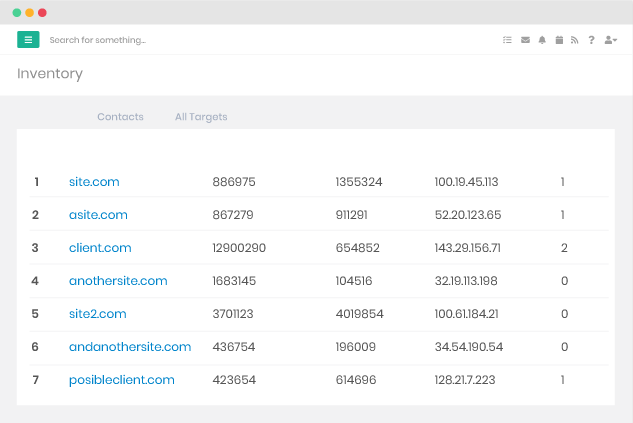Select the value 3701123
This screenshot has width=633, height=423.
coord(233,314)
